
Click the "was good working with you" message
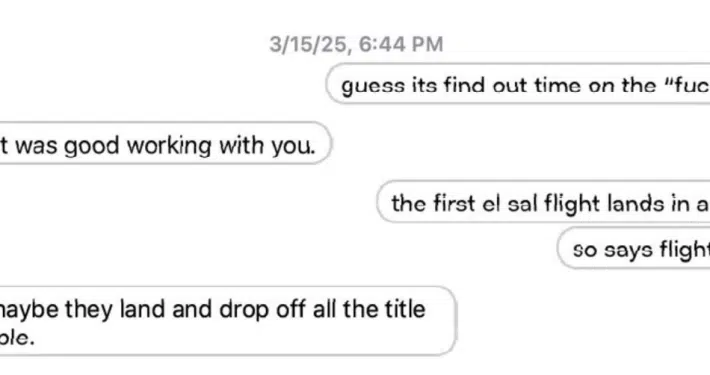coord(165,143)
